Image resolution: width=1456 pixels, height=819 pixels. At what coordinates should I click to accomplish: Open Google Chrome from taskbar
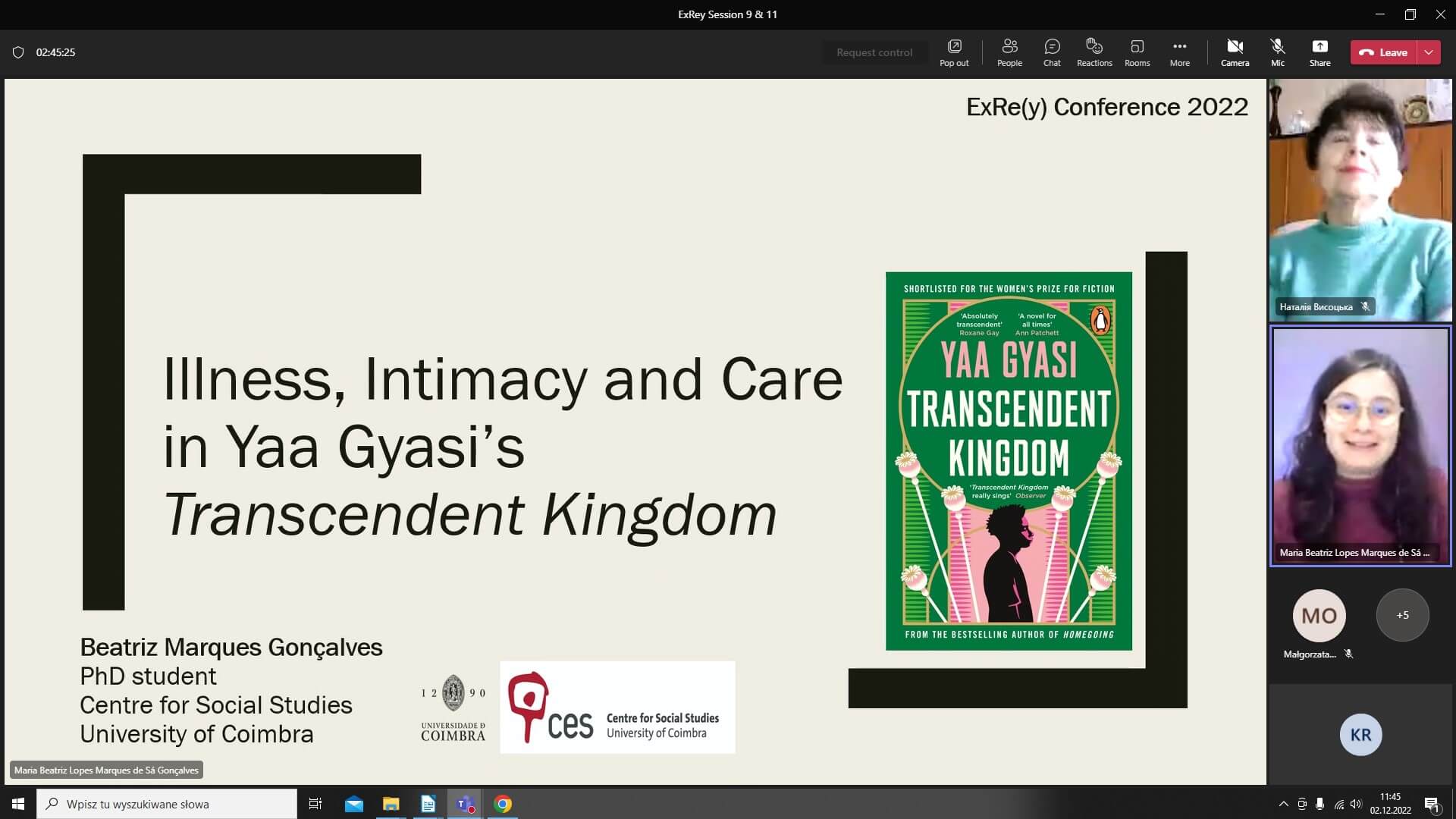pyautogui.click(x=502, y=804)
